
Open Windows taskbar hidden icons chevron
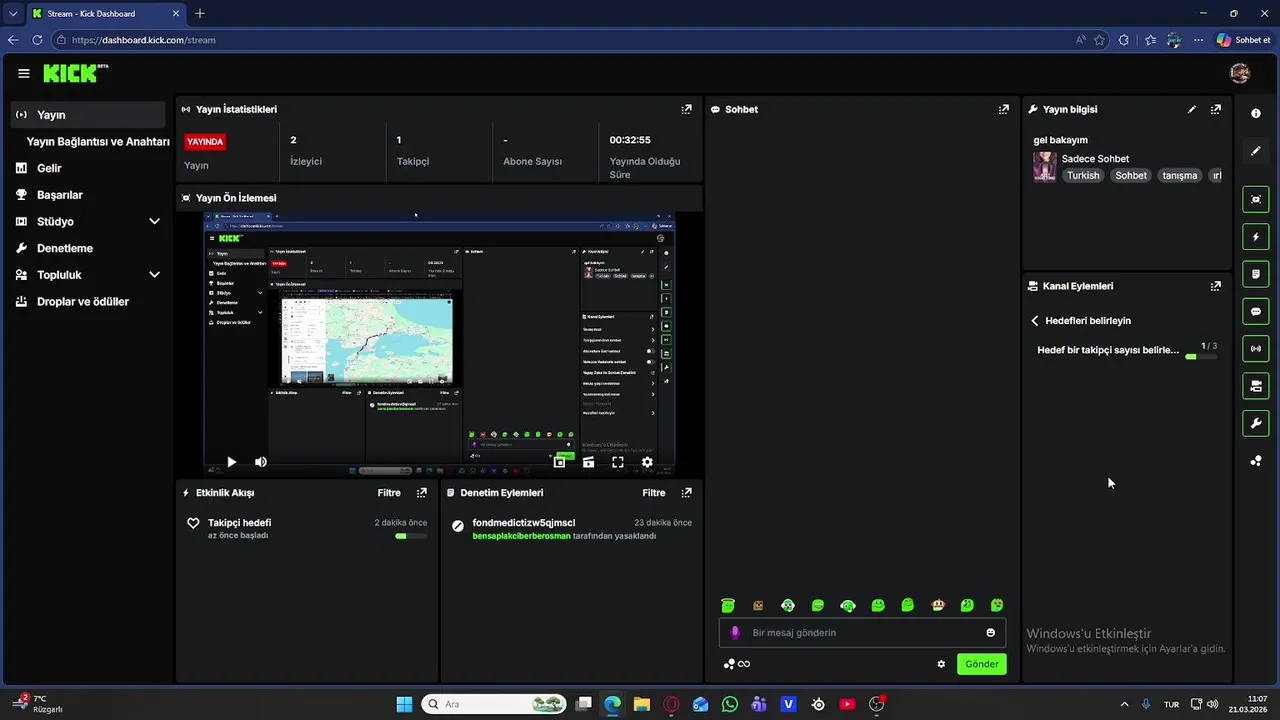pos(1124,704)
